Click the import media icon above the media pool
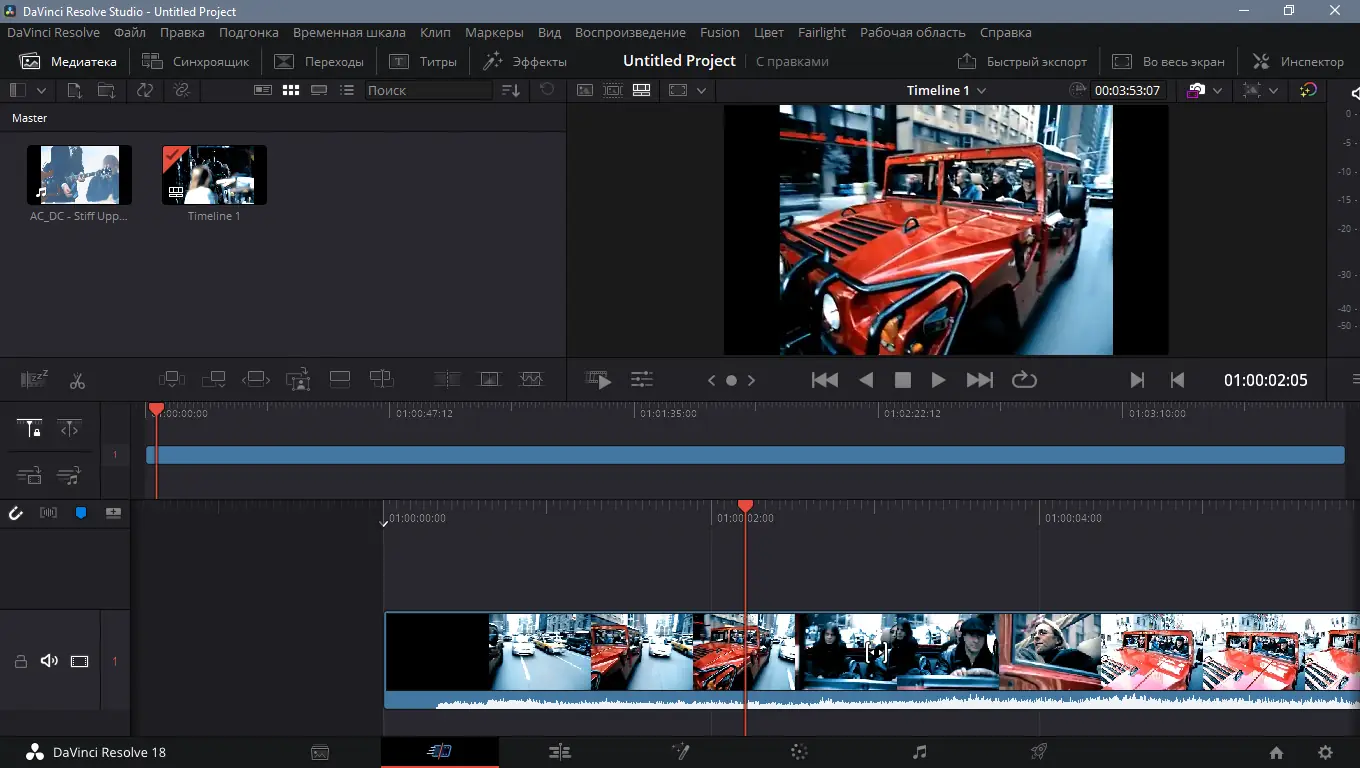 (x=73, y=90)
